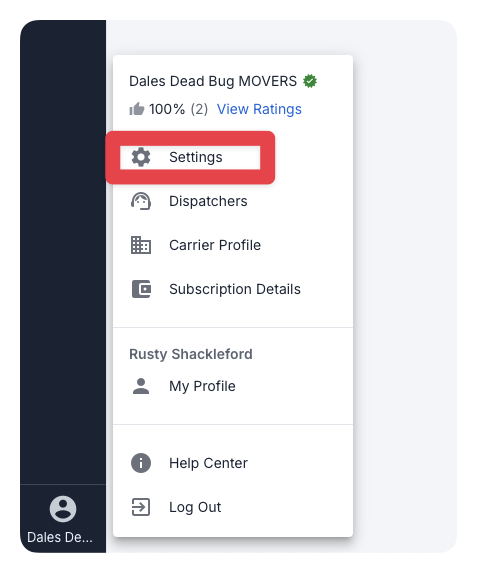477x573 pixels.
Task: Click the My Profile person icon
Action: click(x=141, y=386)
